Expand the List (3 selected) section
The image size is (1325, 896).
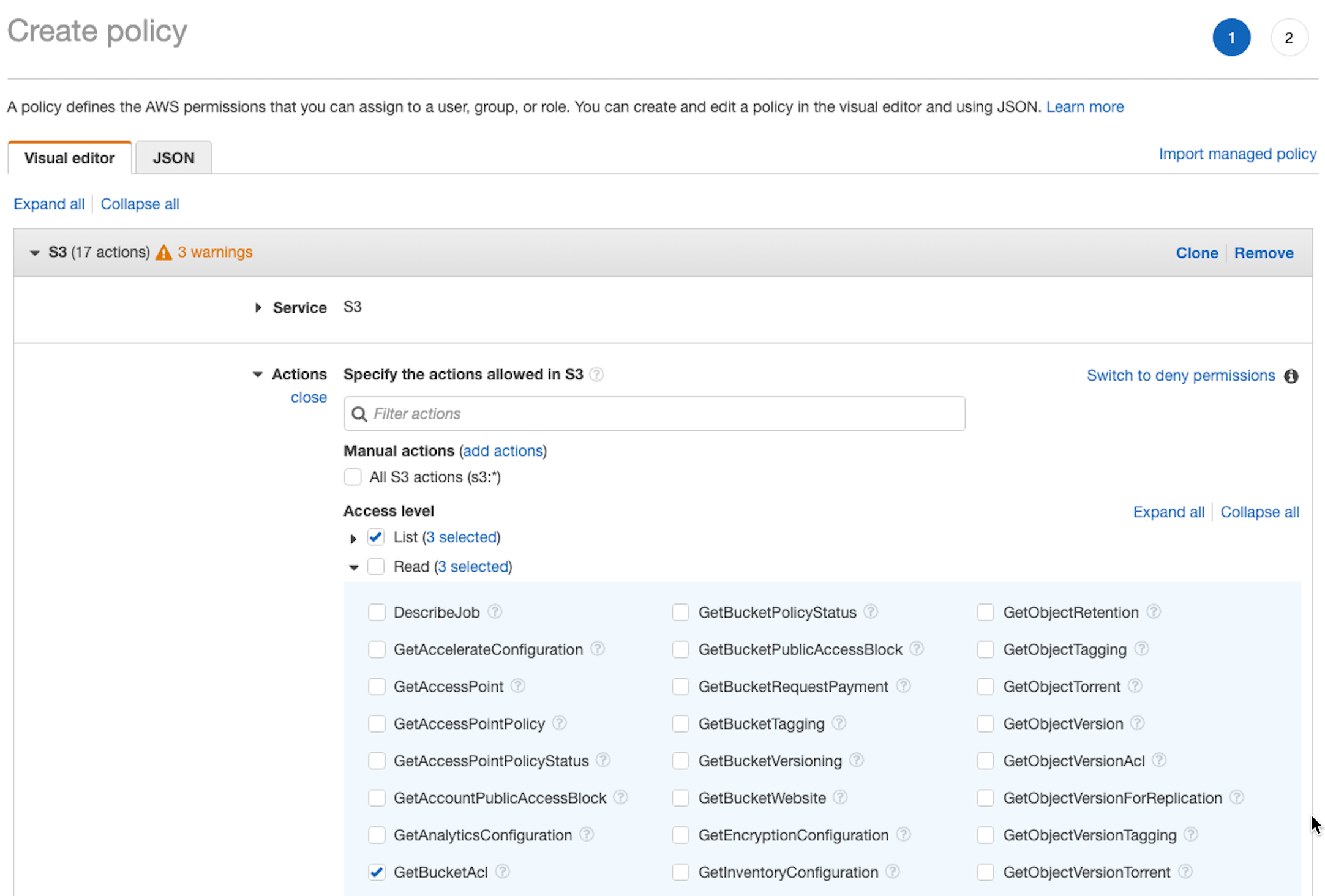point(352,538)
